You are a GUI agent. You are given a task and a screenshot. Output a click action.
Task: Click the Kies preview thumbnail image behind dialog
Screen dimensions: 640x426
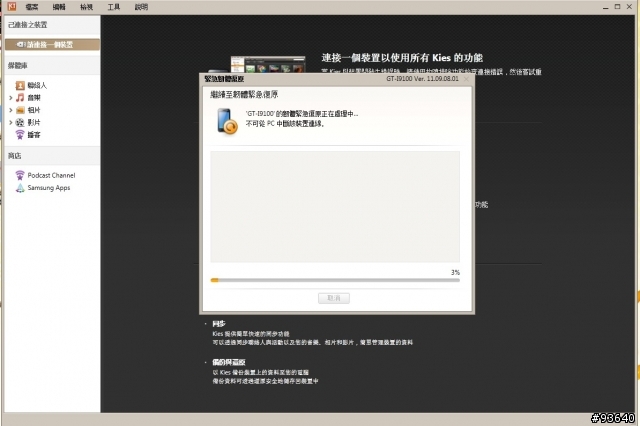[268, 64]
